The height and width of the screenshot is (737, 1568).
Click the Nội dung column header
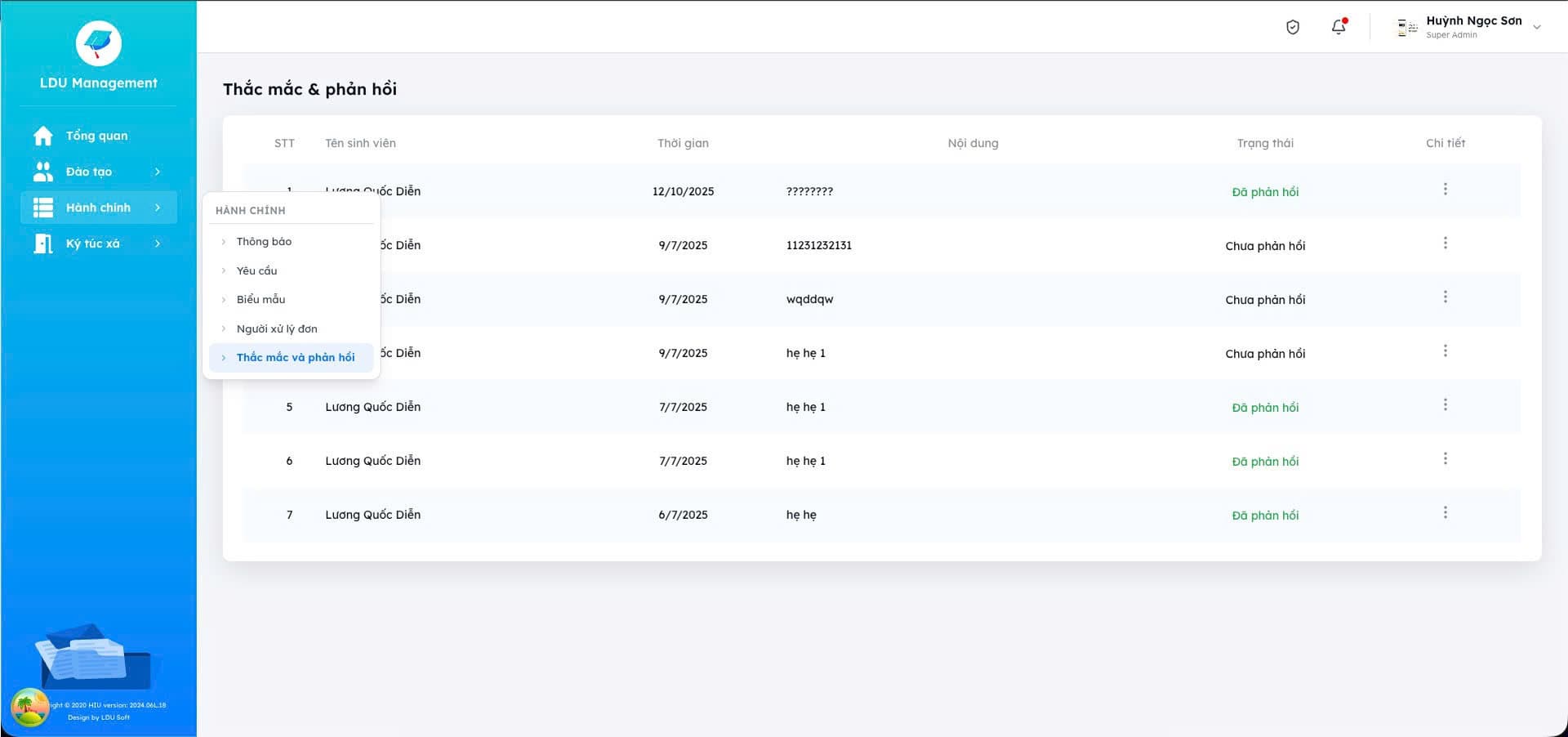coord(973,143)
